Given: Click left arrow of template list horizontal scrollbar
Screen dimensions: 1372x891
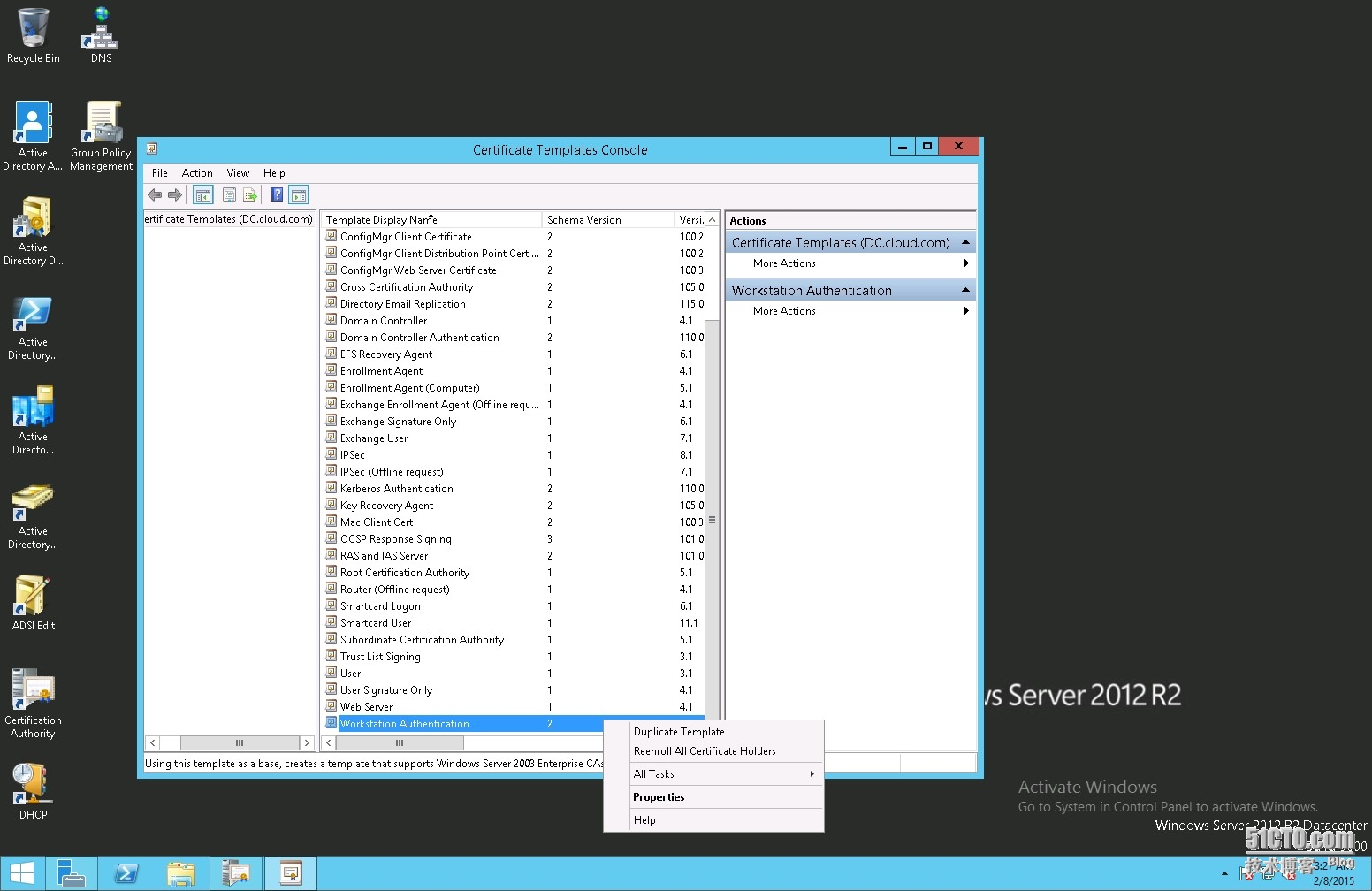Looking at the screenshot, I should (x=329, y=742).
